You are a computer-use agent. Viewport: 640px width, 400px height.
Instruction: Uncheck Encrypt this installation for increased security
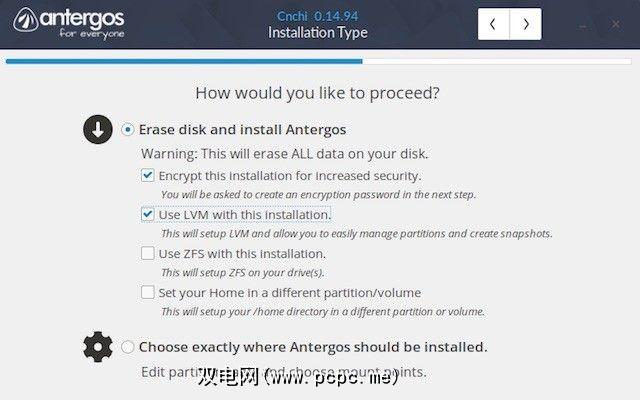[x=148, y=176]
